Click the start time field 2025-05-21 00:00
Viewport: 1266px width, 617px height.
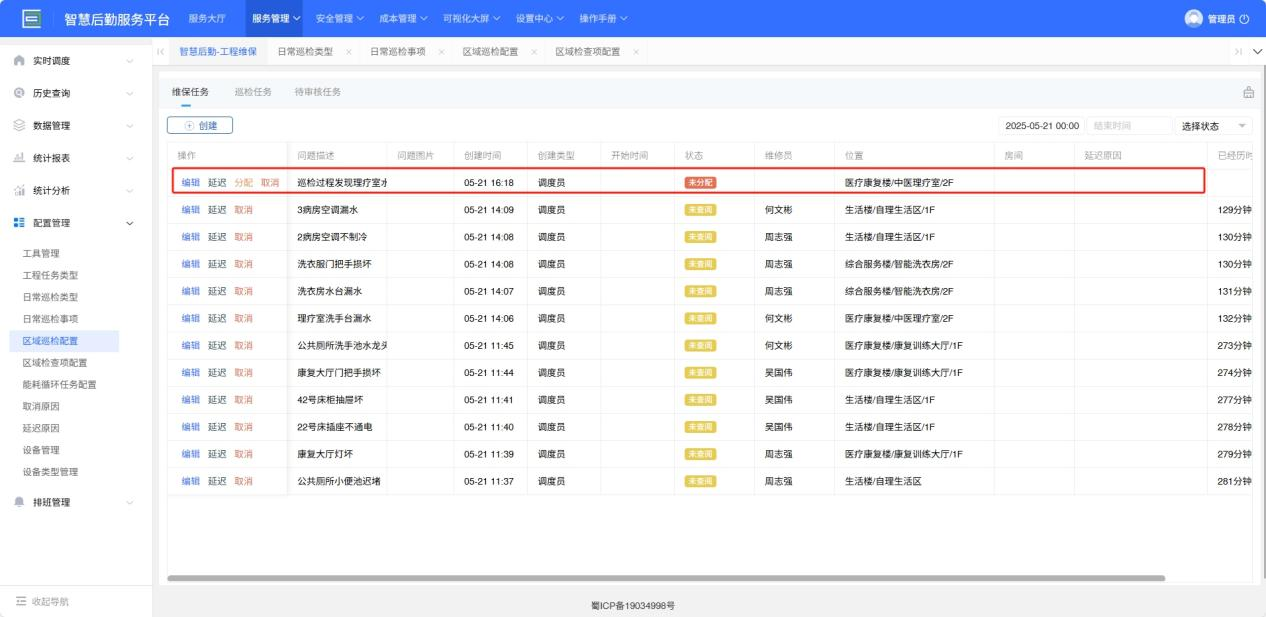(x=1042, y=126)
